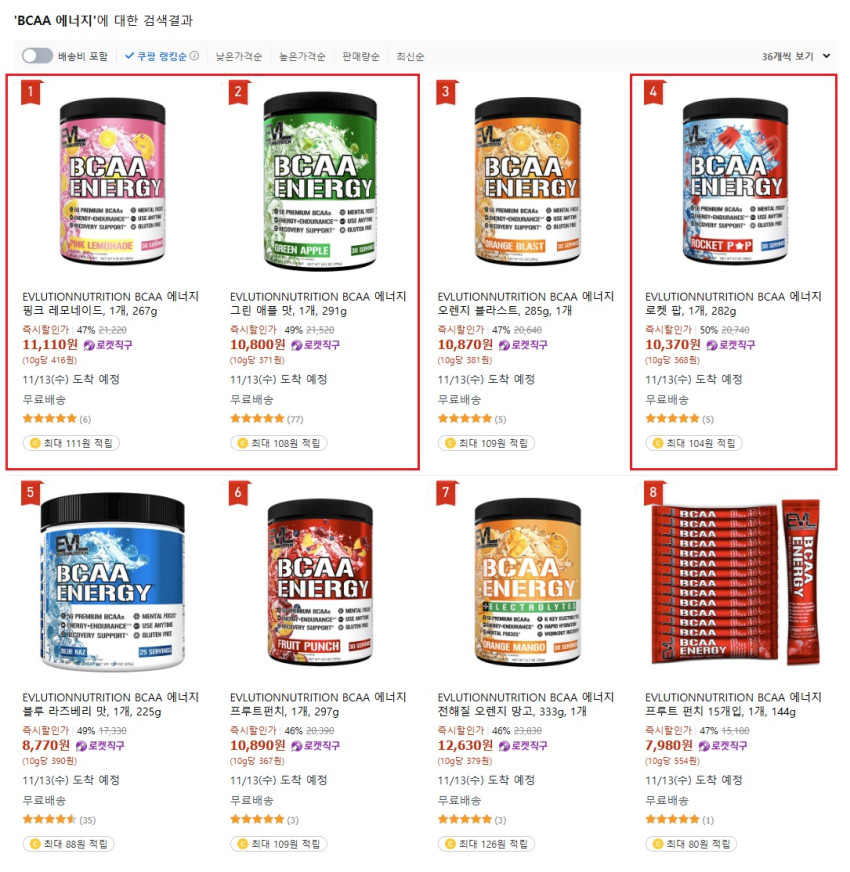Click the 최대 111원 적립 coin badge
850x872 pixels.
71,443
